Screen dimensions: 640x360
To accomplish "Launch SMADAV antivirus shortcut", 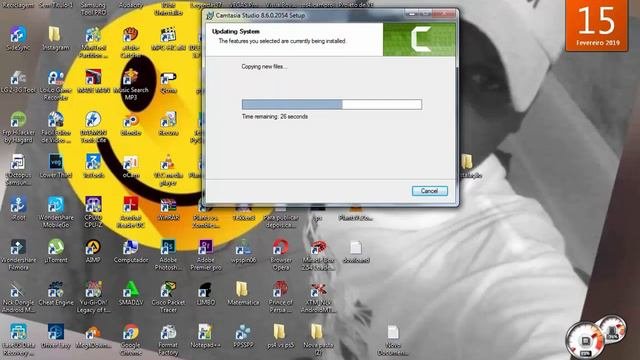I will click(131, 294).
